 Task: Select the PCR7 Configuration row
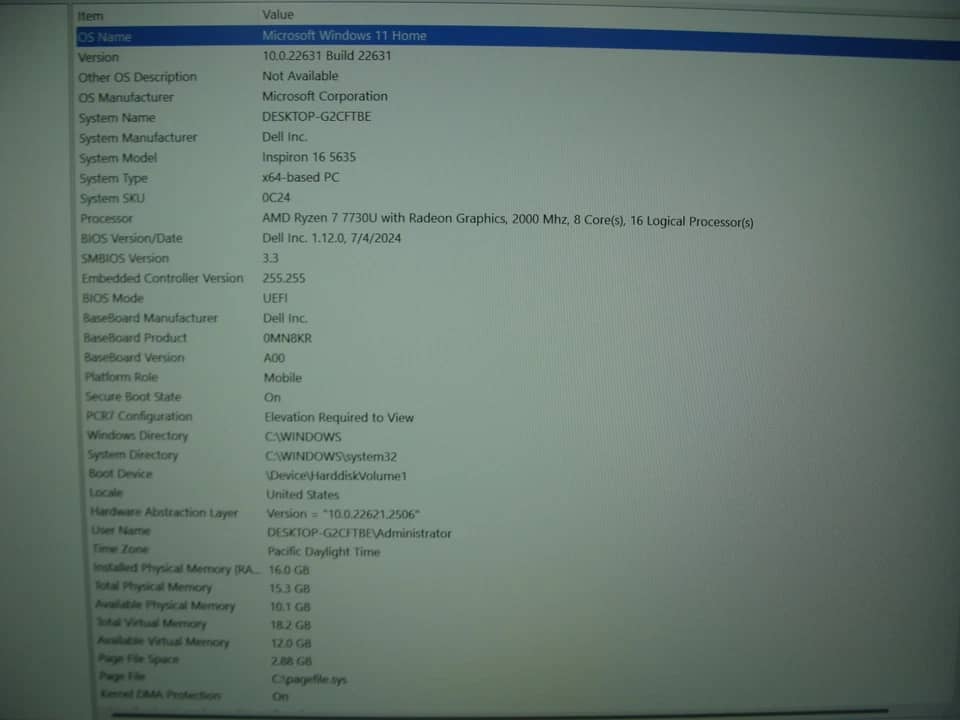click(x=139, y=416)
